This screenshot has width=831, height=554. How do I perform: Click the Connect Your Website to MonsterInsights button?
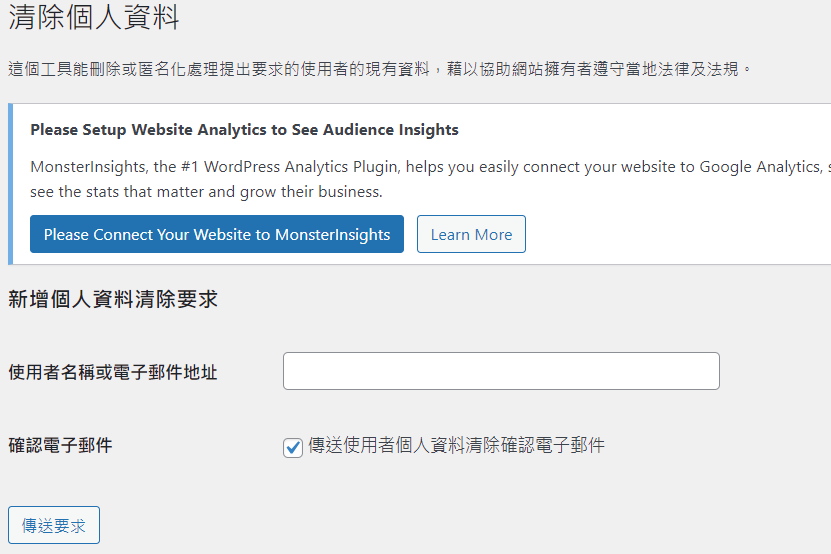point(217,234)
